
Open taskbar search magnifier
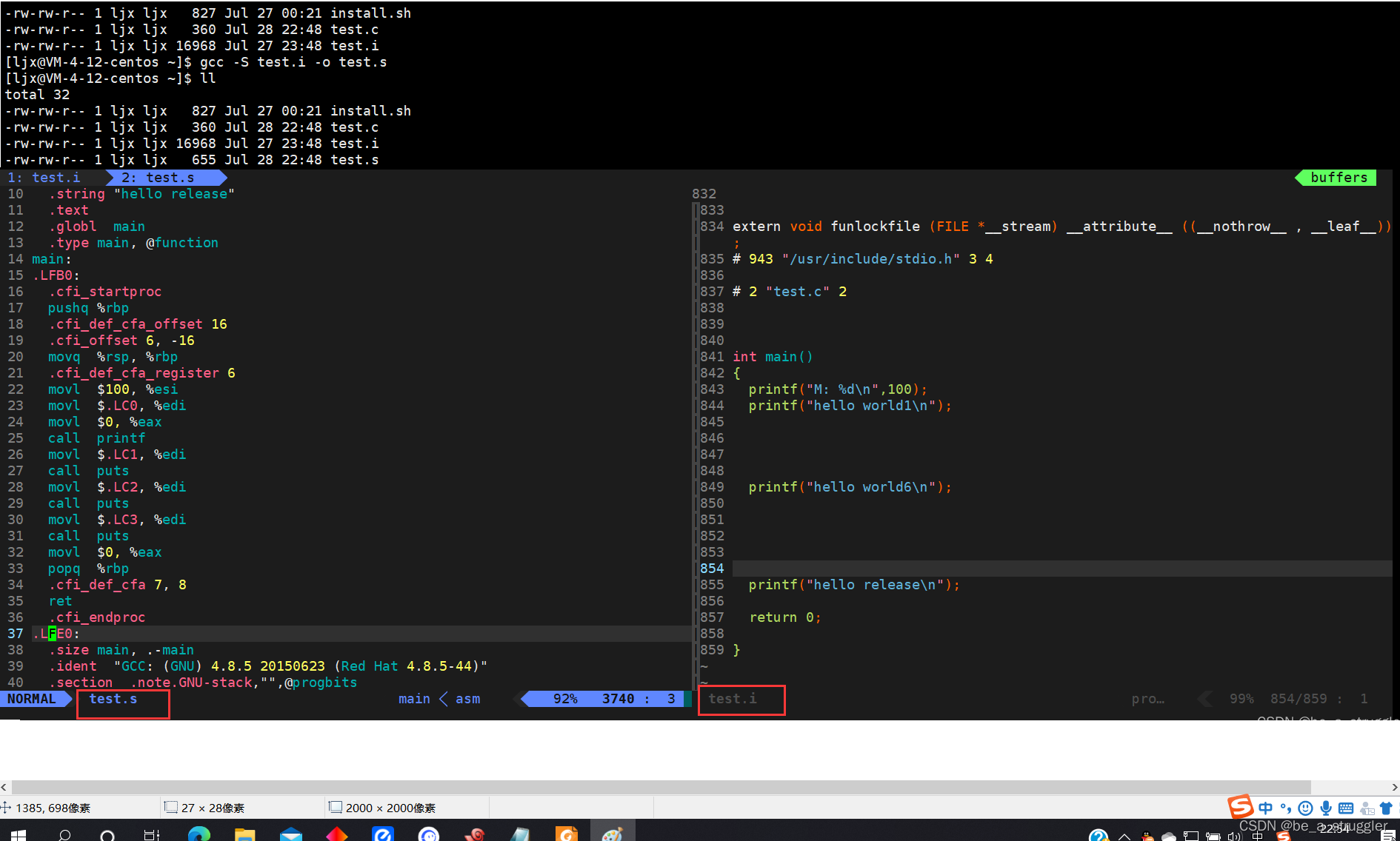[64, 834]
